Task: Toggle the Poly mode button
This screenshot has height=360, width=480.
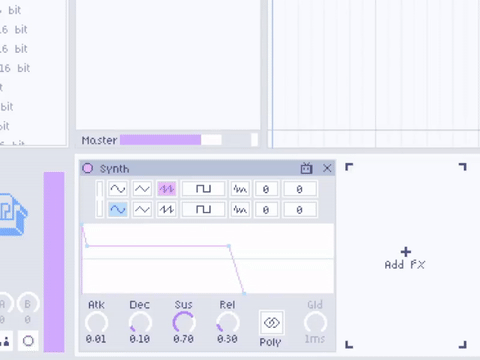Action: (x=272, y=322)
